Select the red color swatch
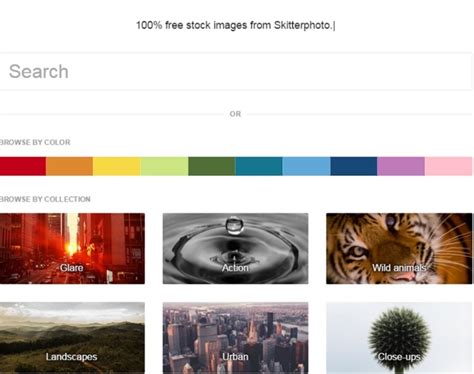 [x=23, y=166]
